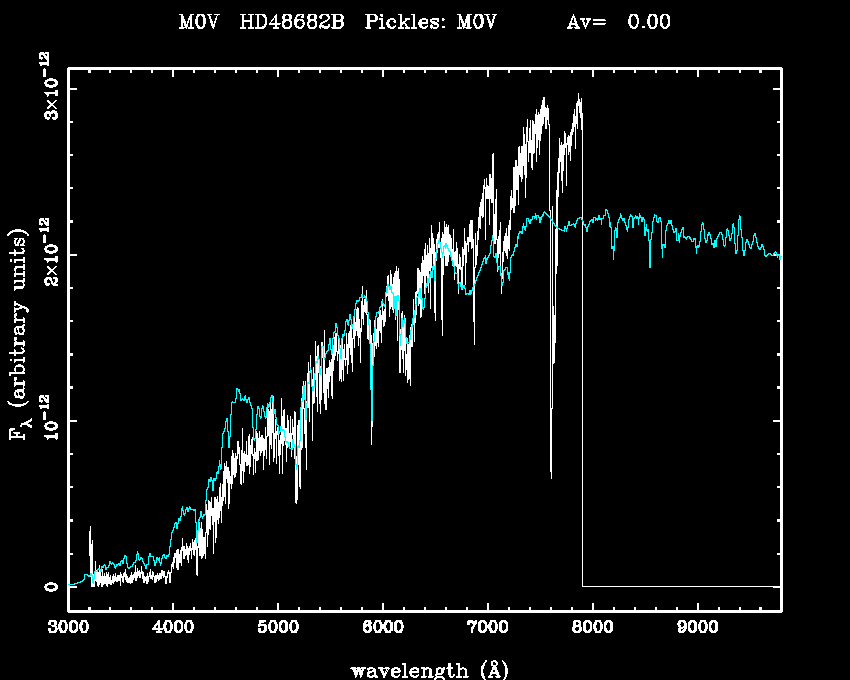
Task: Click the 7000 x-axis tick label
Action: [487, 627]
